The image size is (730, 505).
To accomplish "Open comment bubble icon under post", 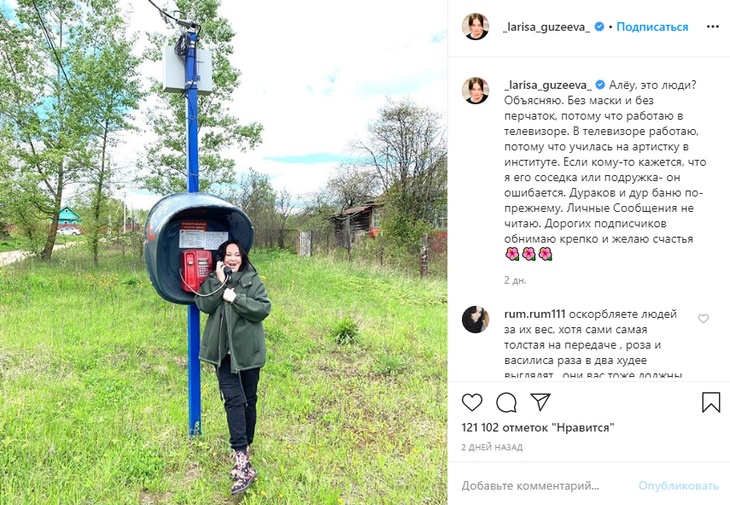I will pyautogui.click(x=506, y=403).
